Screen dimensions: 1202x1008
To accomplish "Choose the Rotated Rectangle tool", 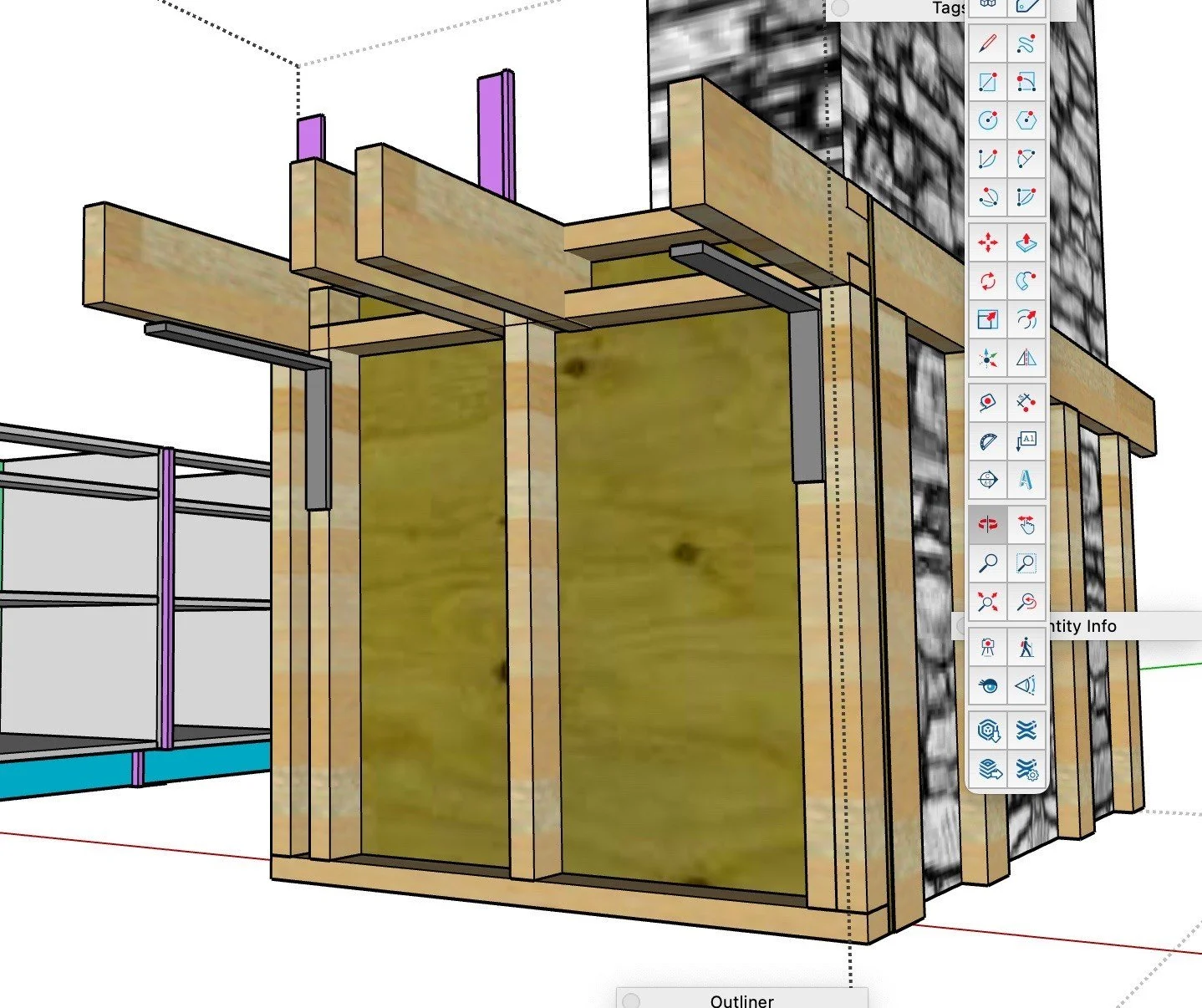I will (x=1026, y=82).
